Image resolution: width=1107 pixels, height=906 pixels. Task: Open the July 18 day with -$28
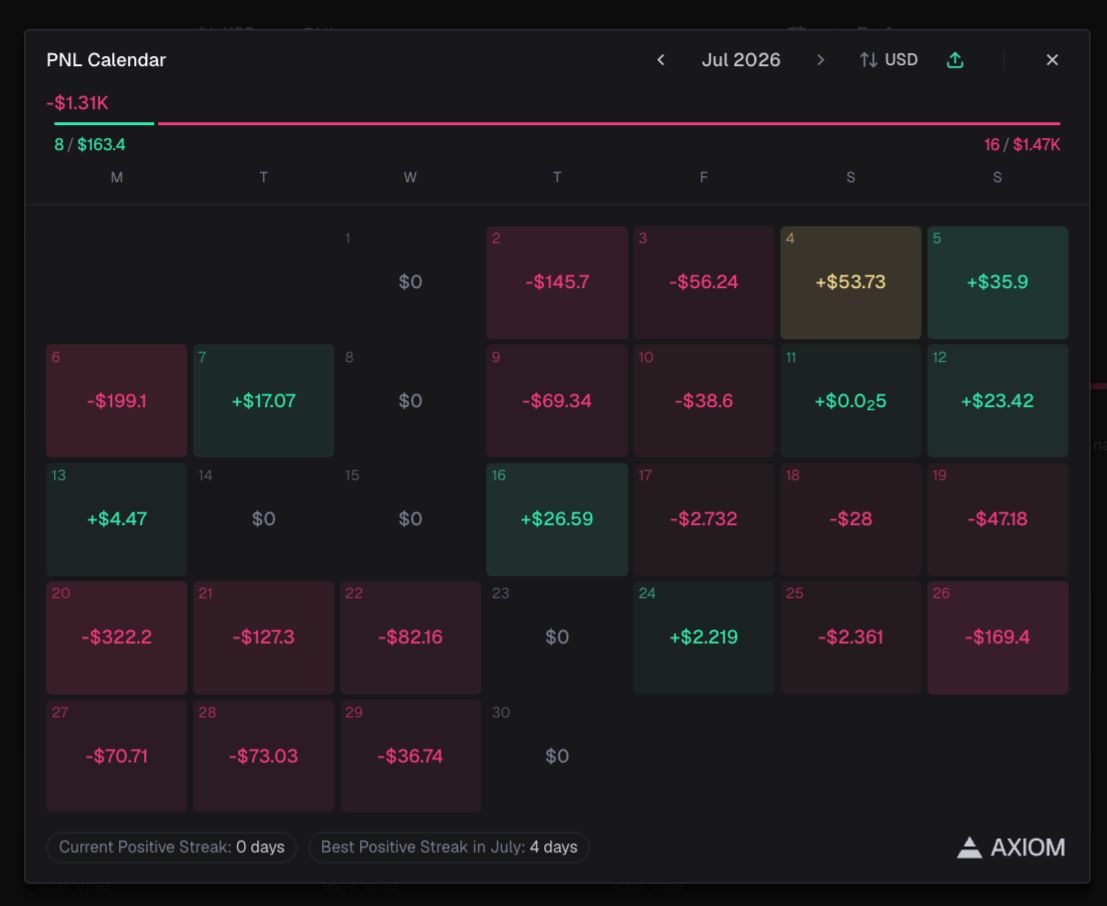pyautogui.click(x=851, y=519)
